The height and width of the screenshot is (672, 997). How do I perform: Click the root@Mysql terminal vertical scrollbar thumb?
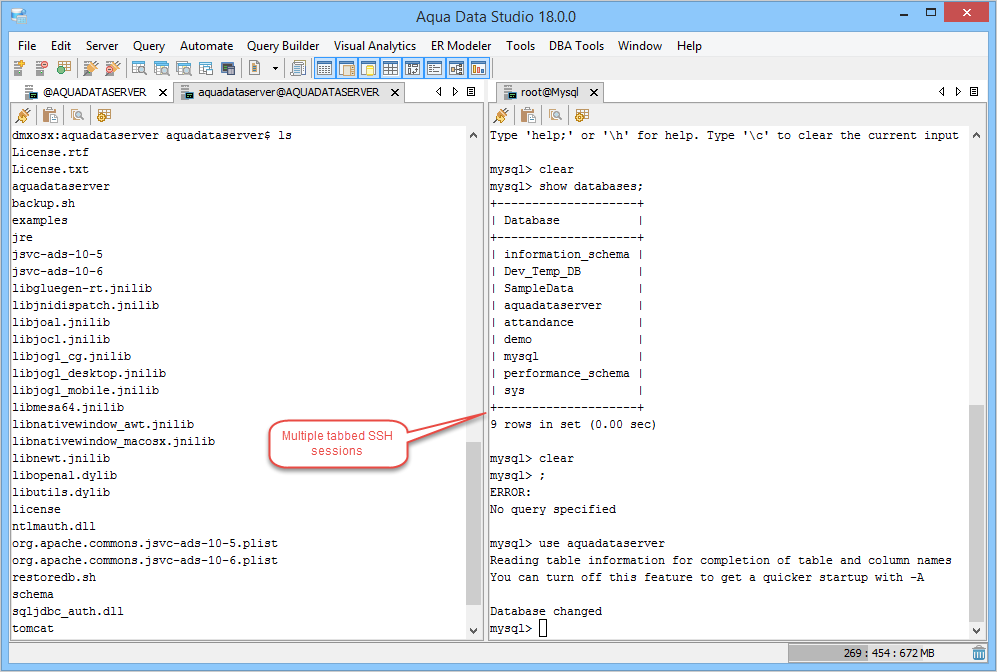[977, 512]
